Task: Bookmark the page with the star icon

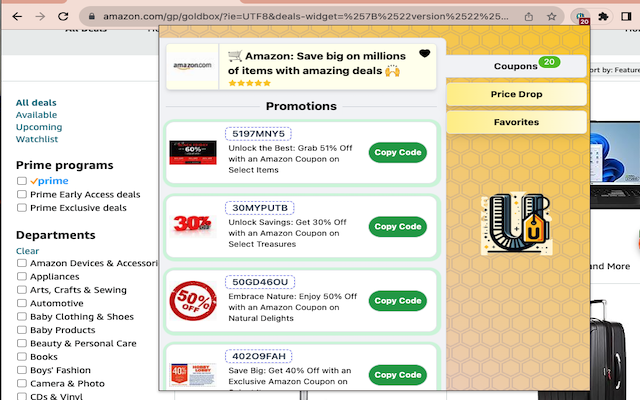Action: click(551, 16)
